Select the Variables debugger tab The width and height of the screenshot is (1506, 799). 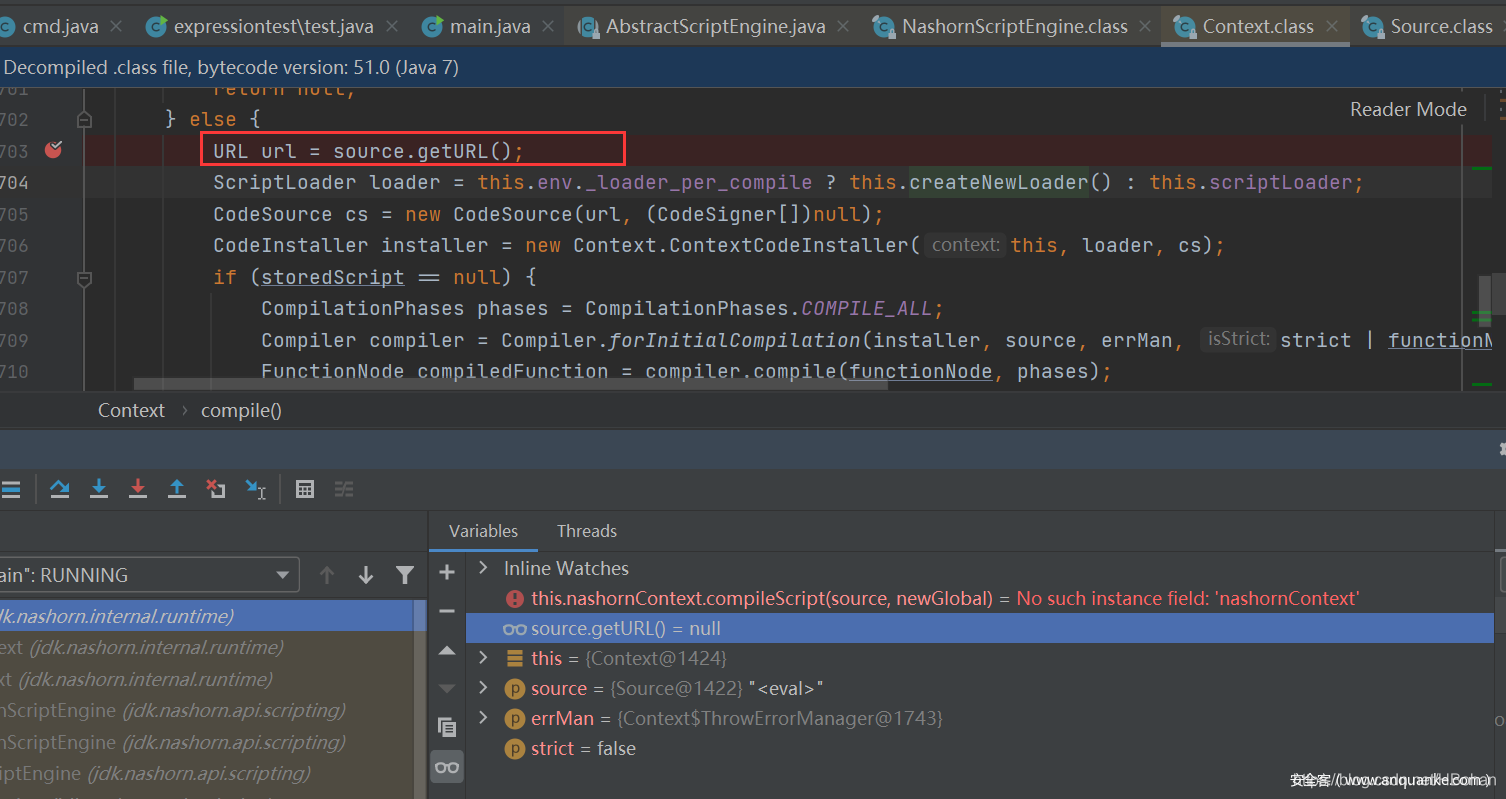tap(483, 531)
